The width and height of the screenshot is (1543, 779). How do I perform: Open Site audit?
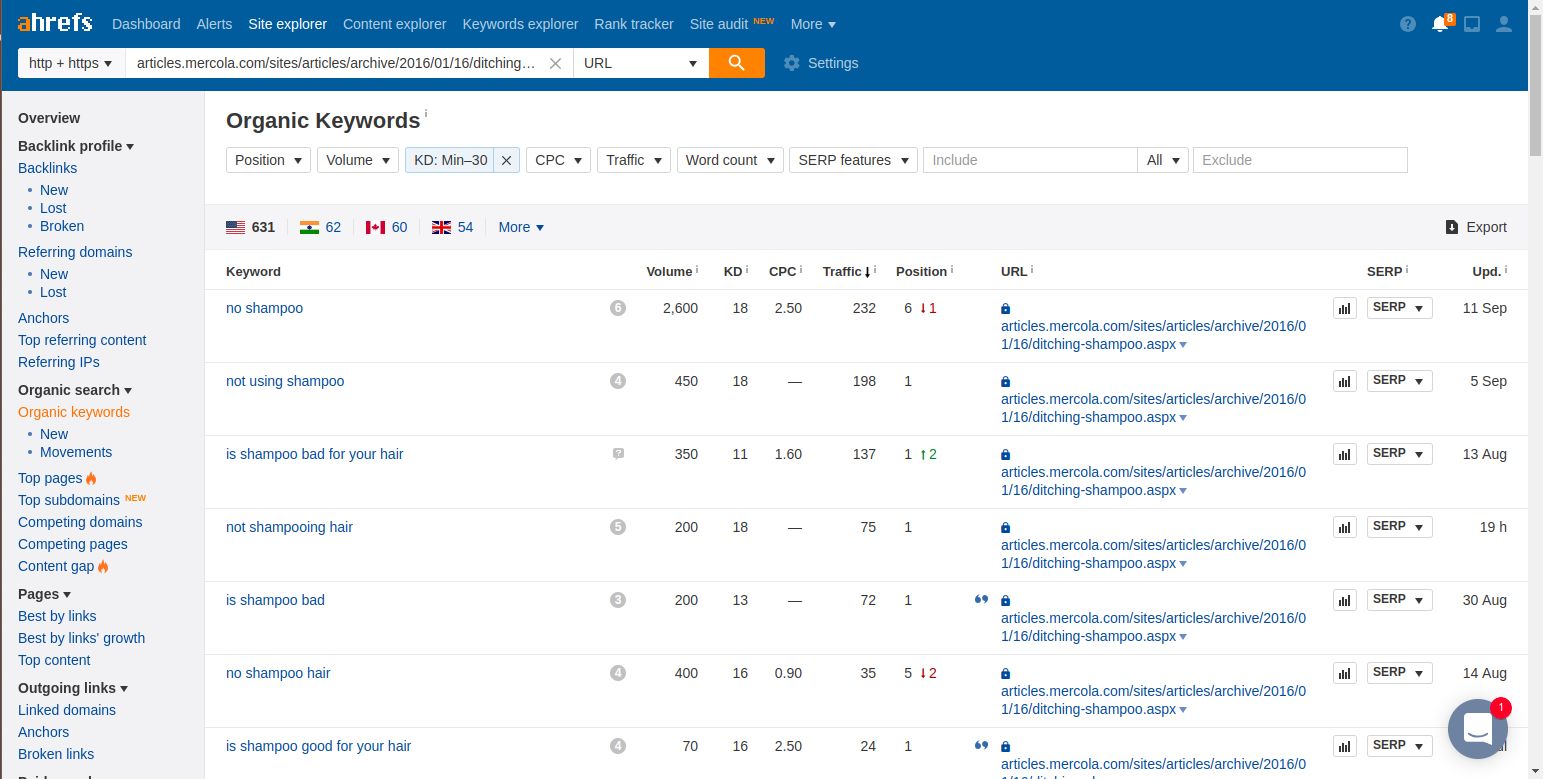[x=719, y=24]
